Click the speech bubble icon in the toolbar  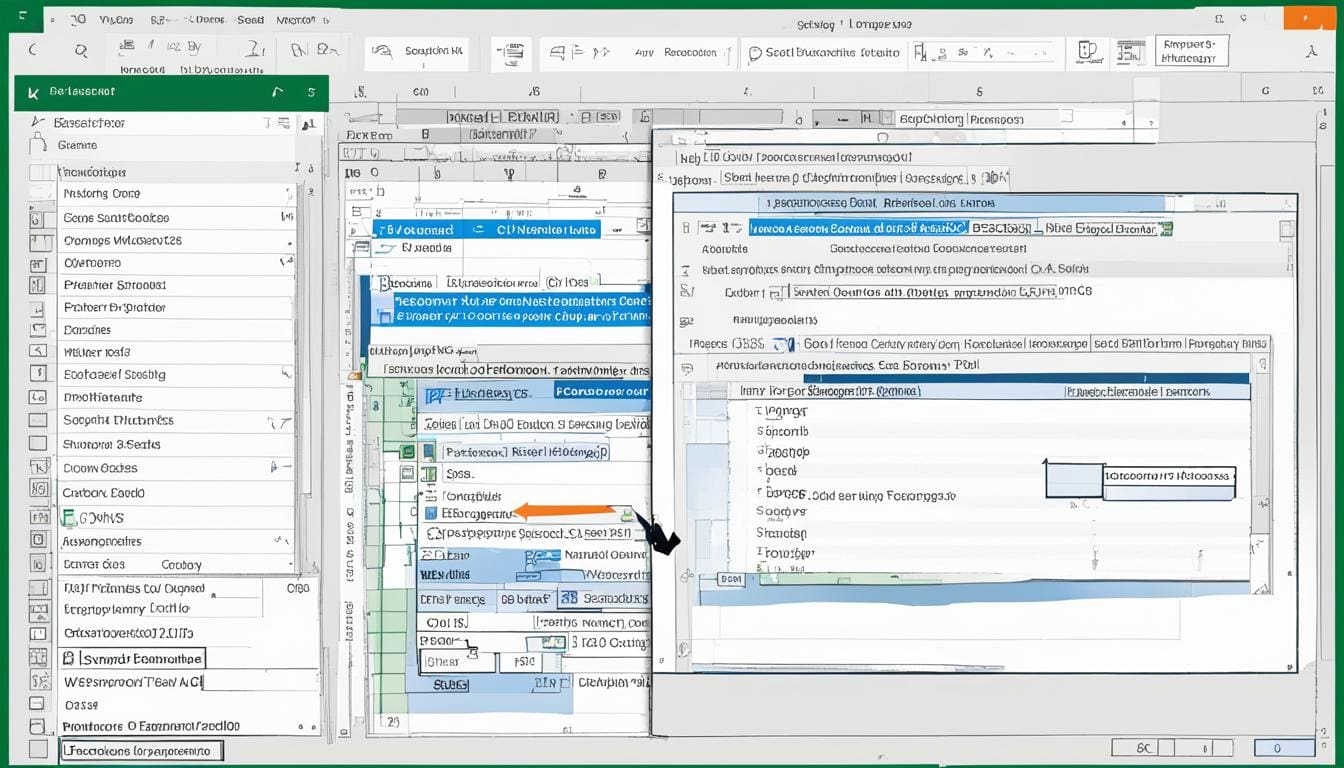coord(756,53)
